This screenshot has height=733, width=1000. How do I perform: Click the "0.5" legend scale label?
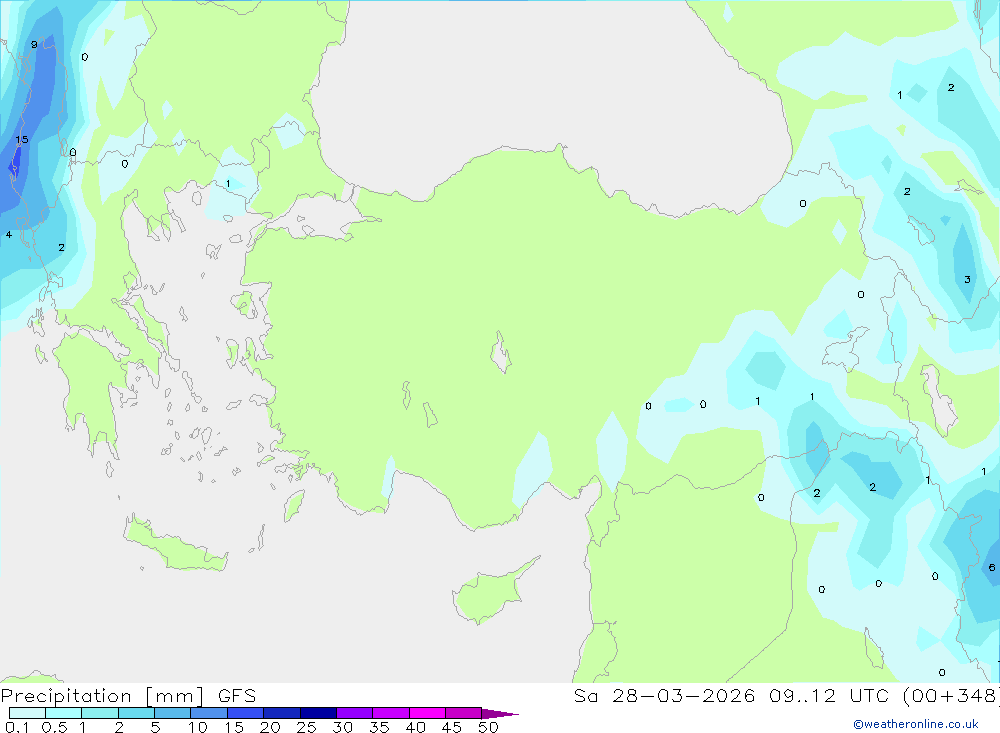54,727
